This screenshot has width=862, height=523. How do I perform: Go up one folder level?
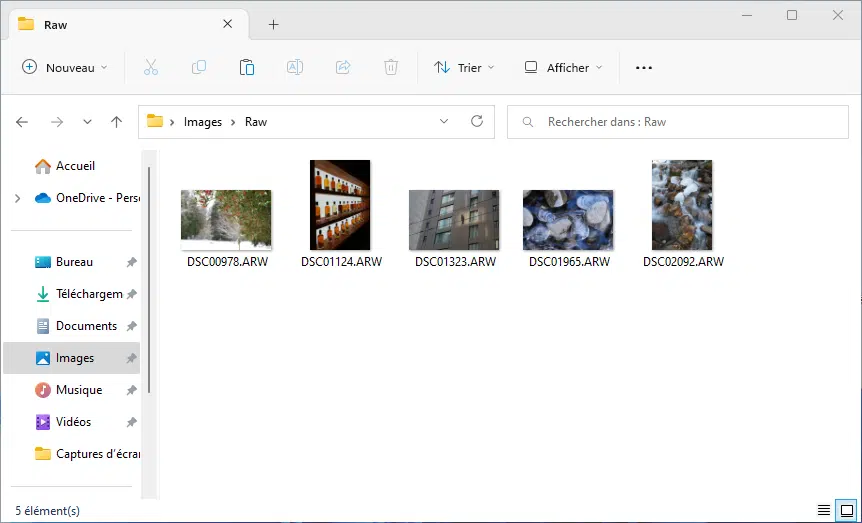coord(116,122)
